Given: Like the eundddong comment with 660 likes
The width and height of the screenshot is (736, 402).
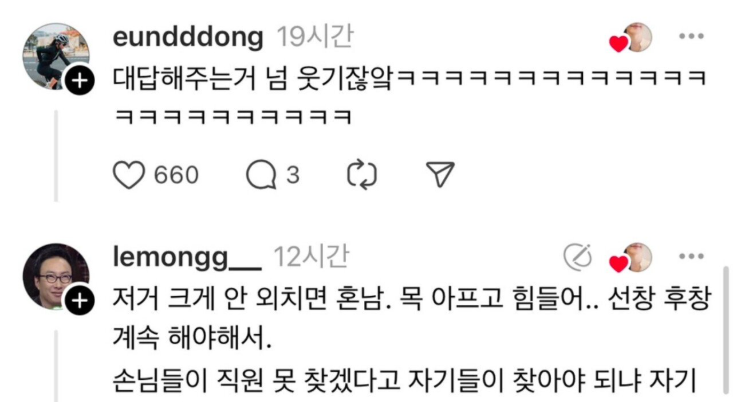Looking at the screenshot, I should (129, 175).
